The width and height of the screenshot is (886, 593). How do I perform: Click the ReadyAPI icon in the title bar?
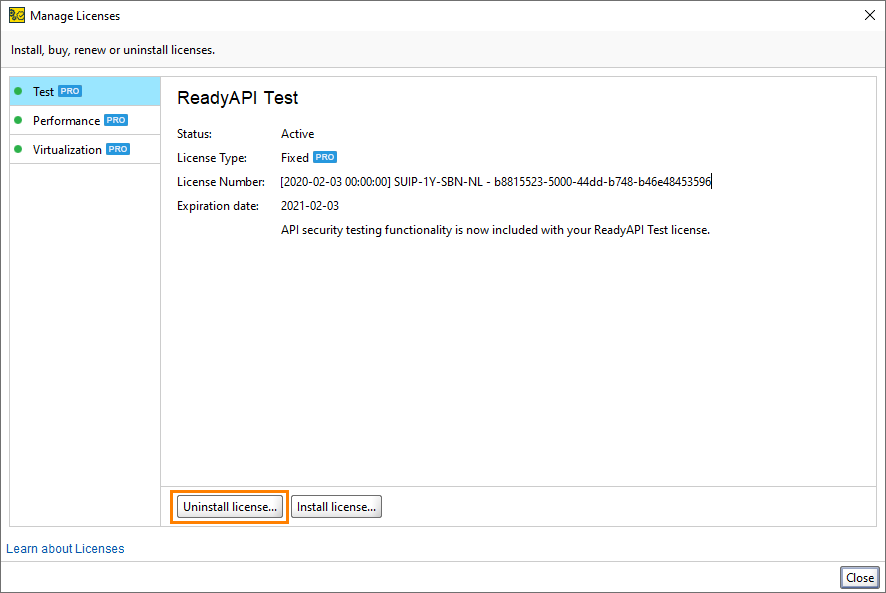pyautogui.click(x=16, y=15)
